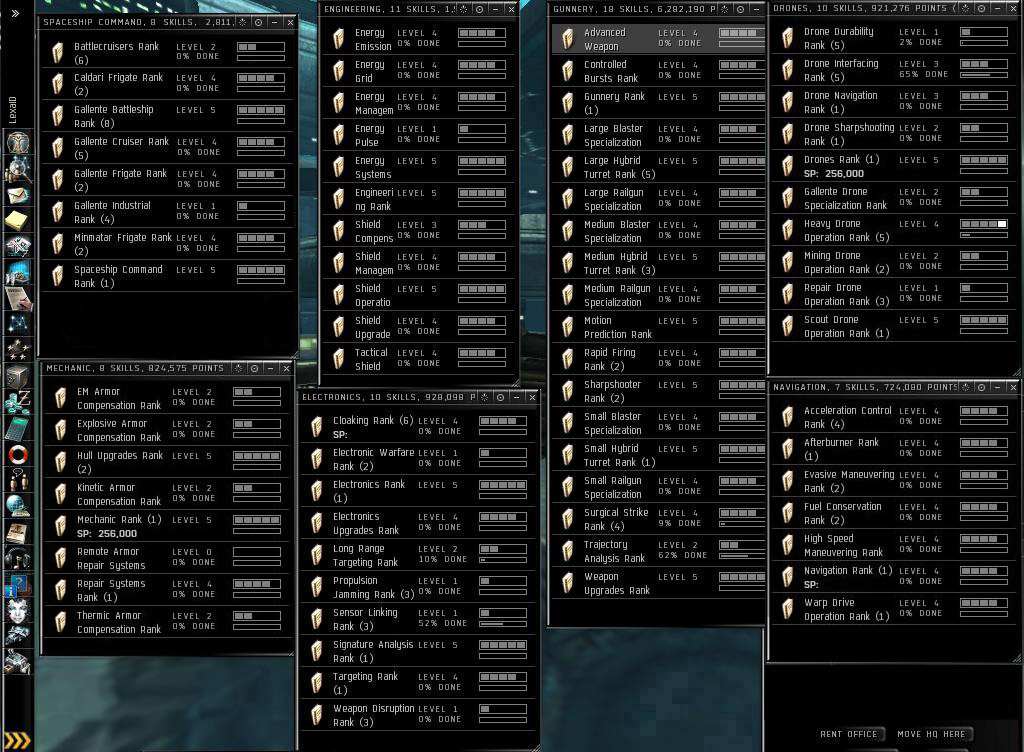Click the Heavy Drone Operation level progress bar
Viewport: 1024px width, 752px height.
[x=984, y=224]
